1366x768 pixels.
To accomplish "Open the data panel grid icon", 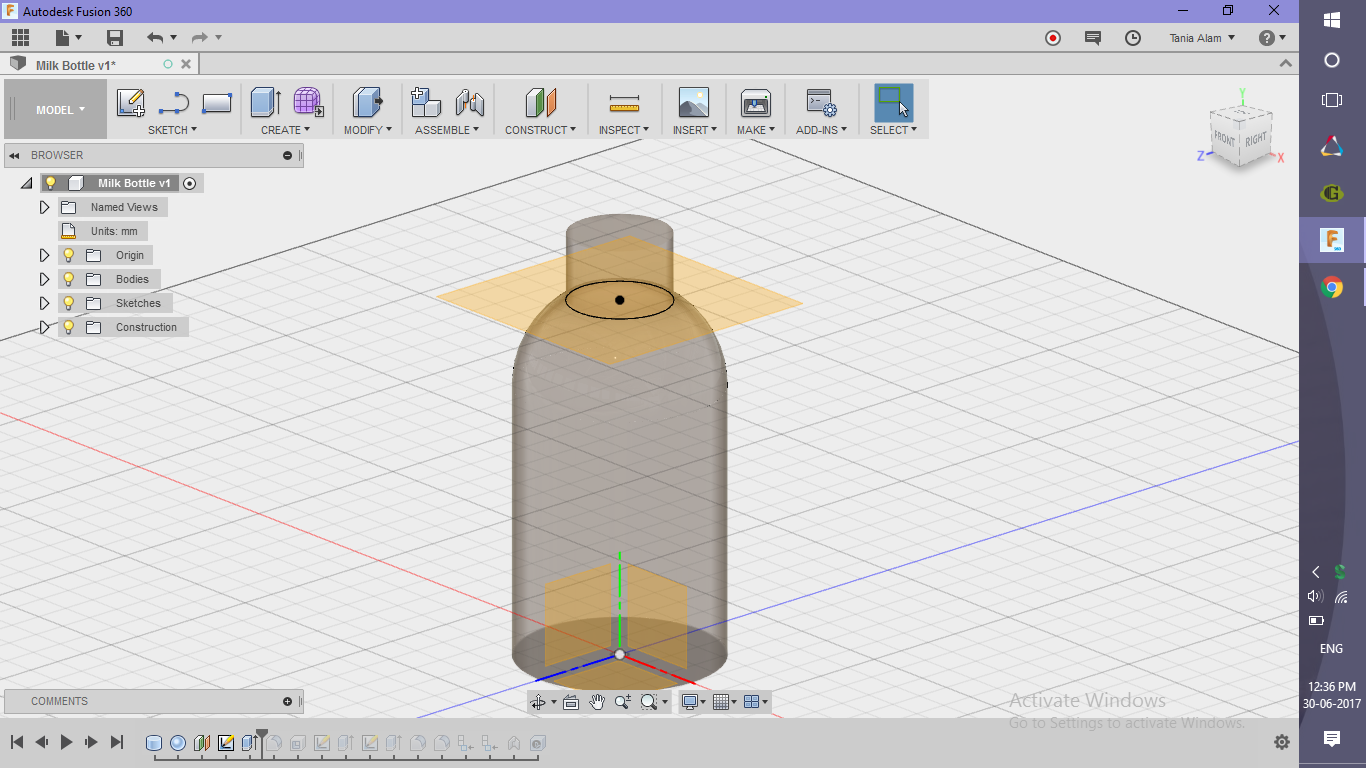I will coord(20,38).
